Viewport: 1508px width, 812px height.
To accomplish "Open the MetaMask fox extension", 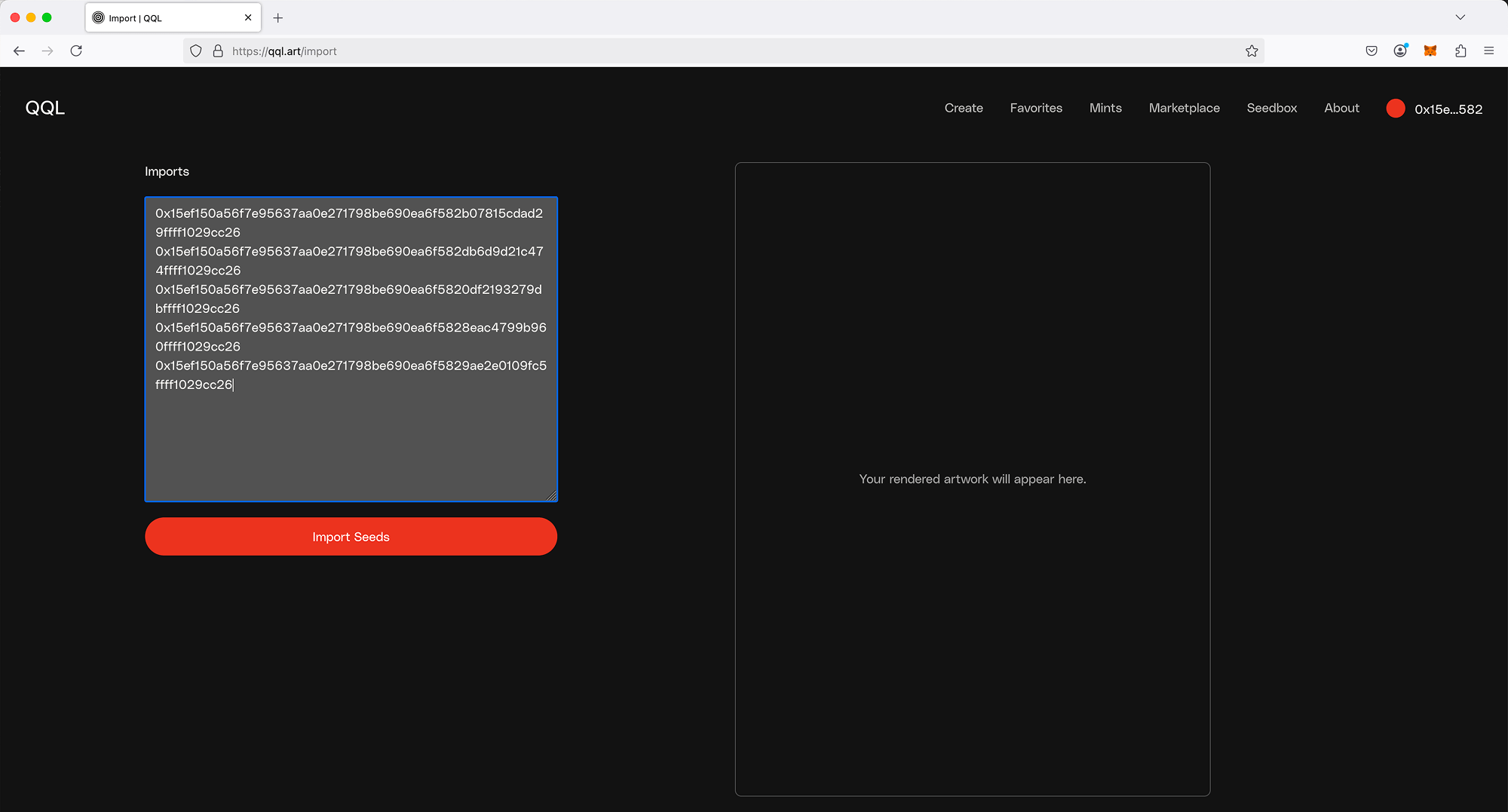I will [x=1430, y=51].
